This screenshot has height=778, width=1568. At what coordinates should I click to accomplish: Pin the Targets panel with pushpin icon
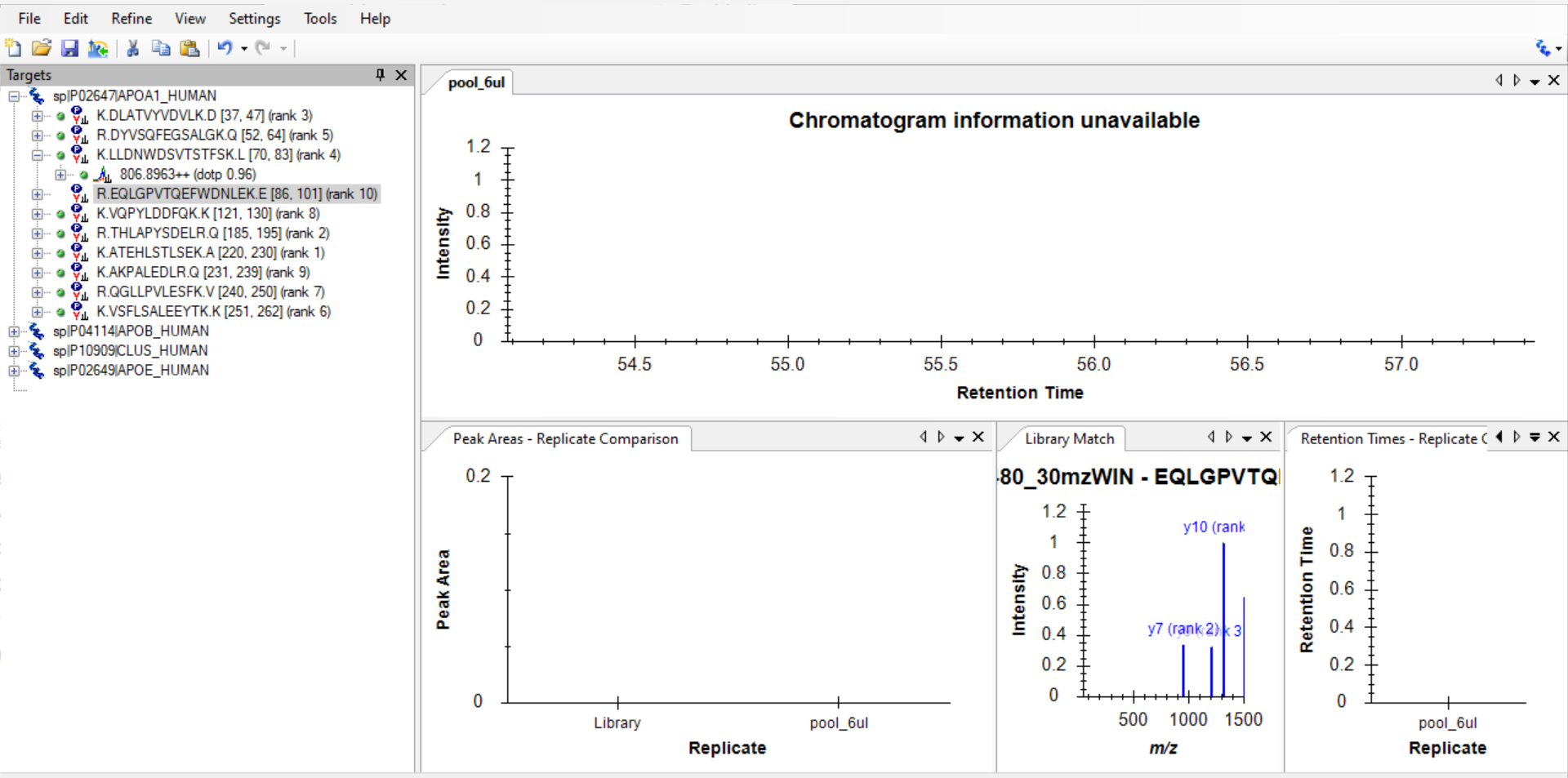[380, 75]
